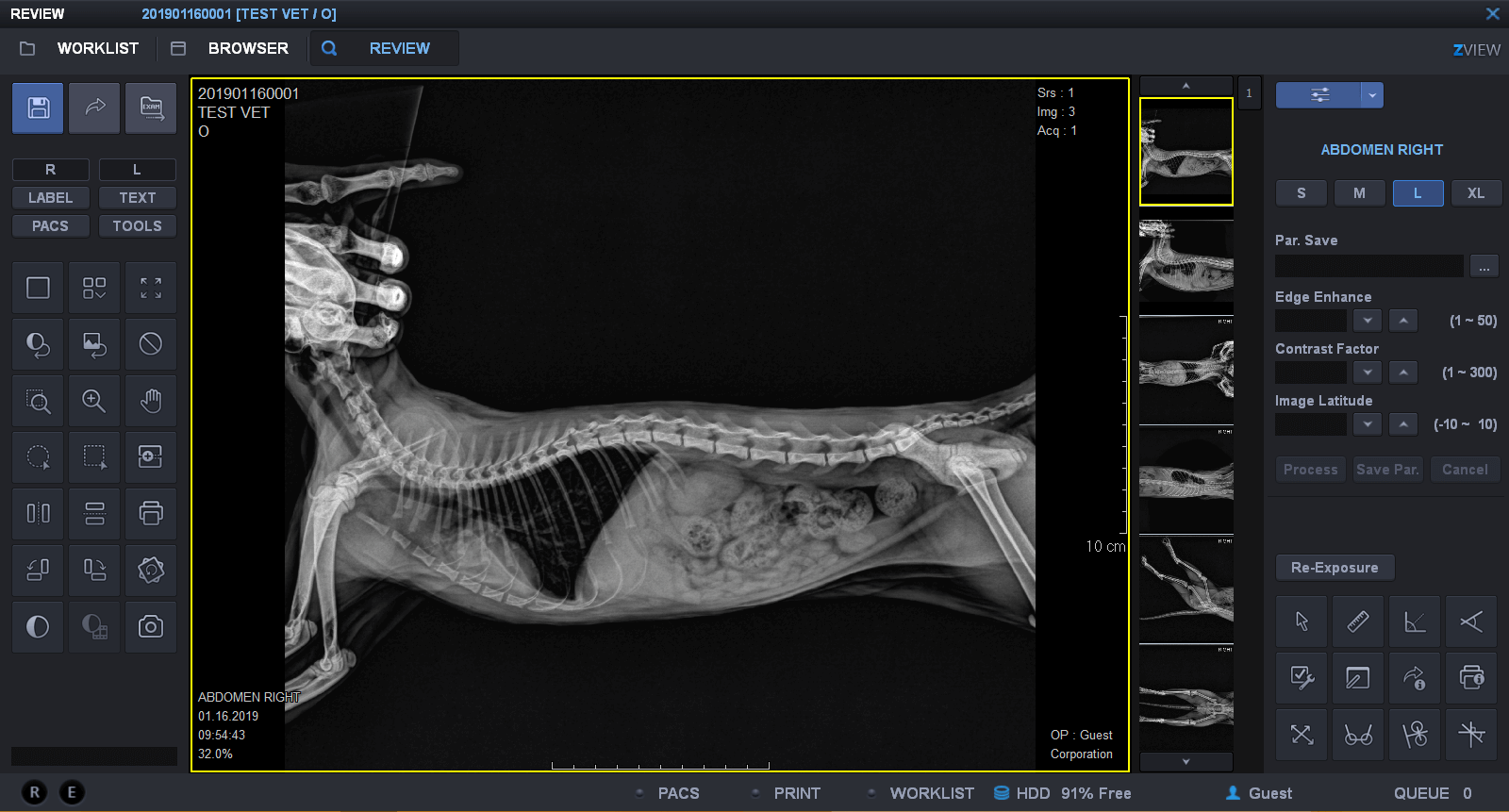Decrease Edge Enhance with down arrow

[x=1368, y=321]
